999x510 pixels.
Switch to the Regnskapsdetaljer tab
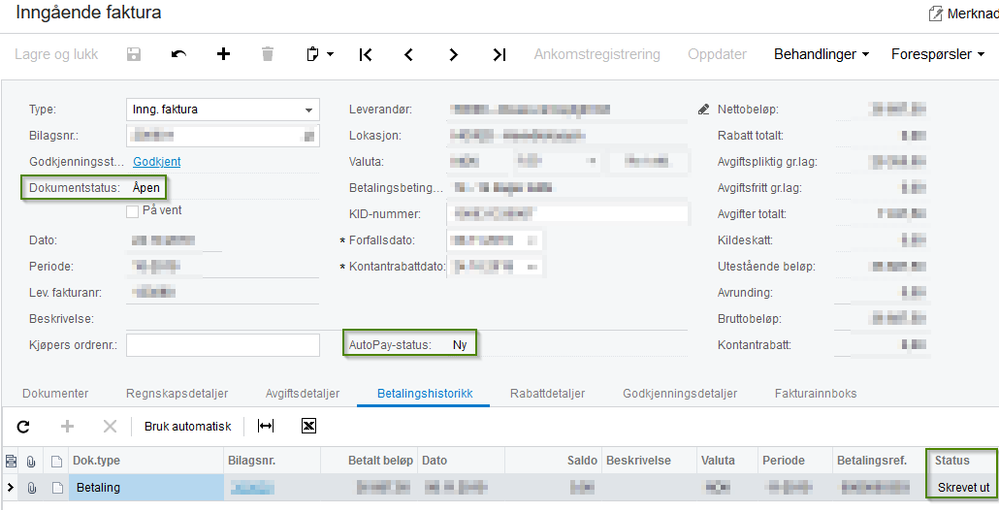pos(177,393)
